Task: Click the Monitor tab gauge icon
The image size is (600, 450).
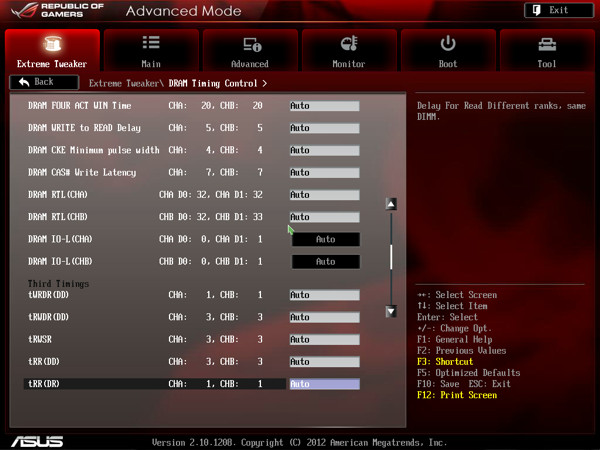Action: point(349,43)
